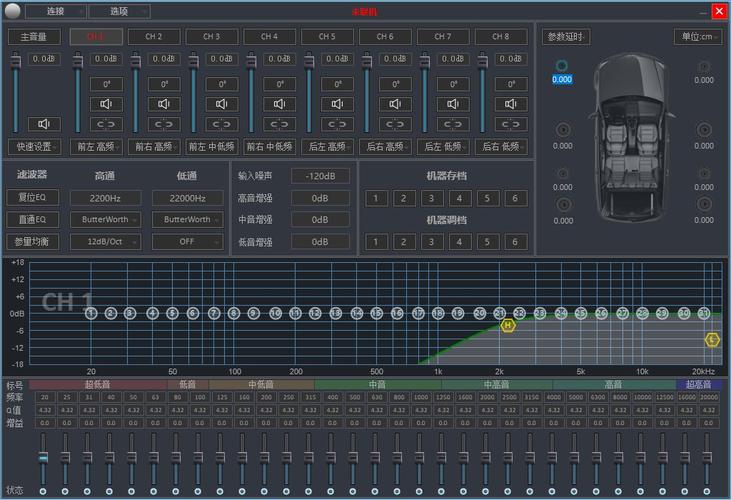Click the round logo button in title bar
731x500 pixels.
pos(12,11)
